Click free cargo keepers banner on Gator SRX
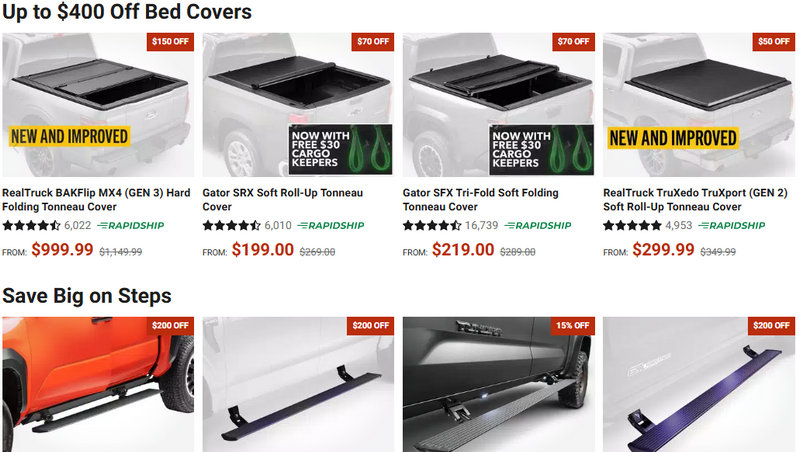 point(340,149)
